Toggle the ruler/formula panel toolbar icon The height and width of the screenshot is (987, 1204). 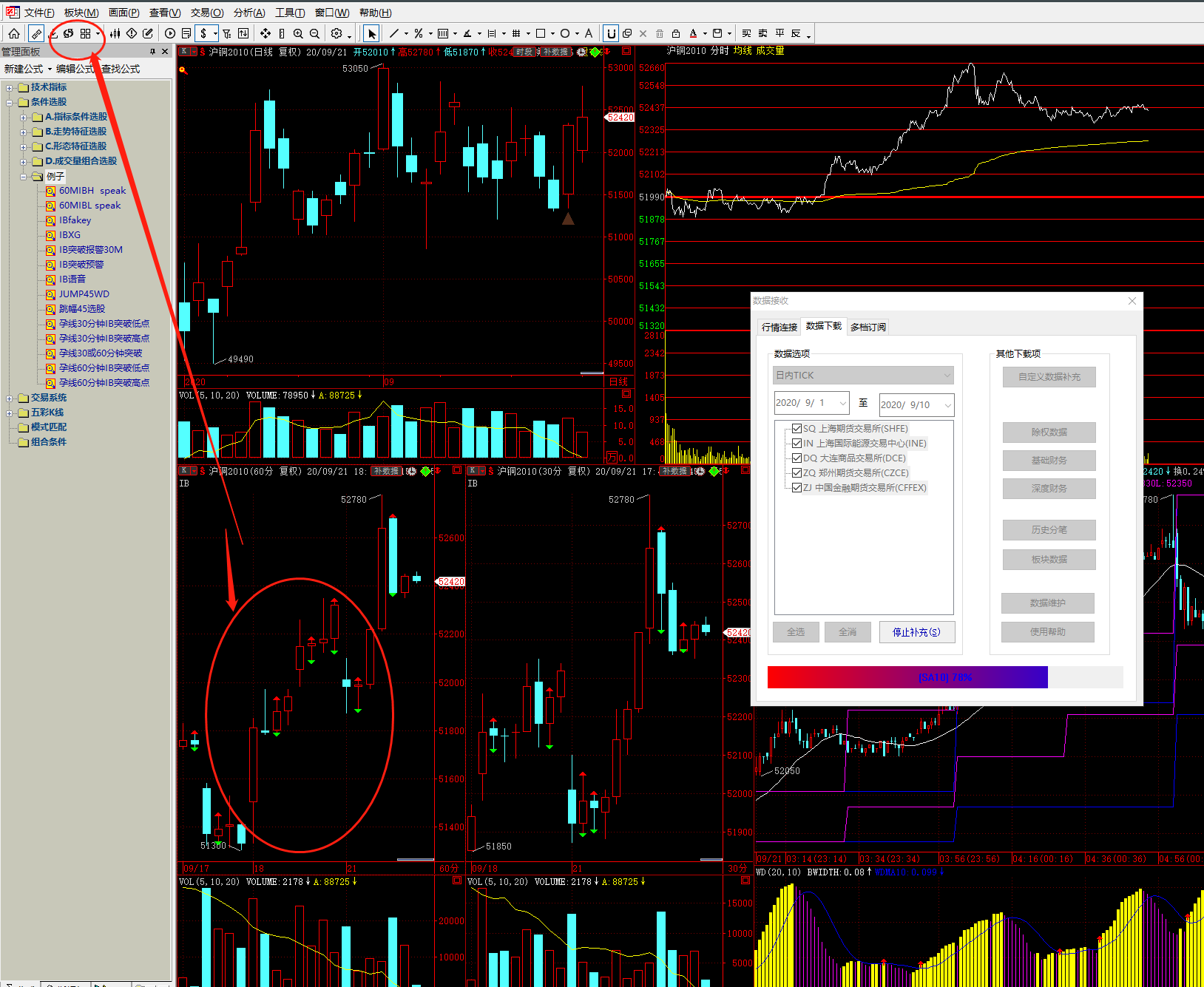tap(35, 33)
